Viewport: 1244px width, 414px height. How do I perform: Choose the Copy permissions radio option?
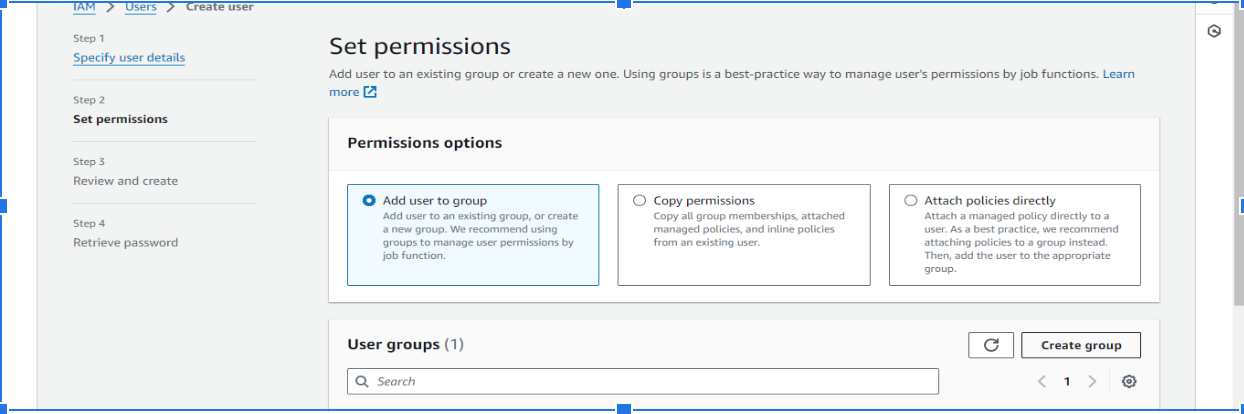click(640, 200)
